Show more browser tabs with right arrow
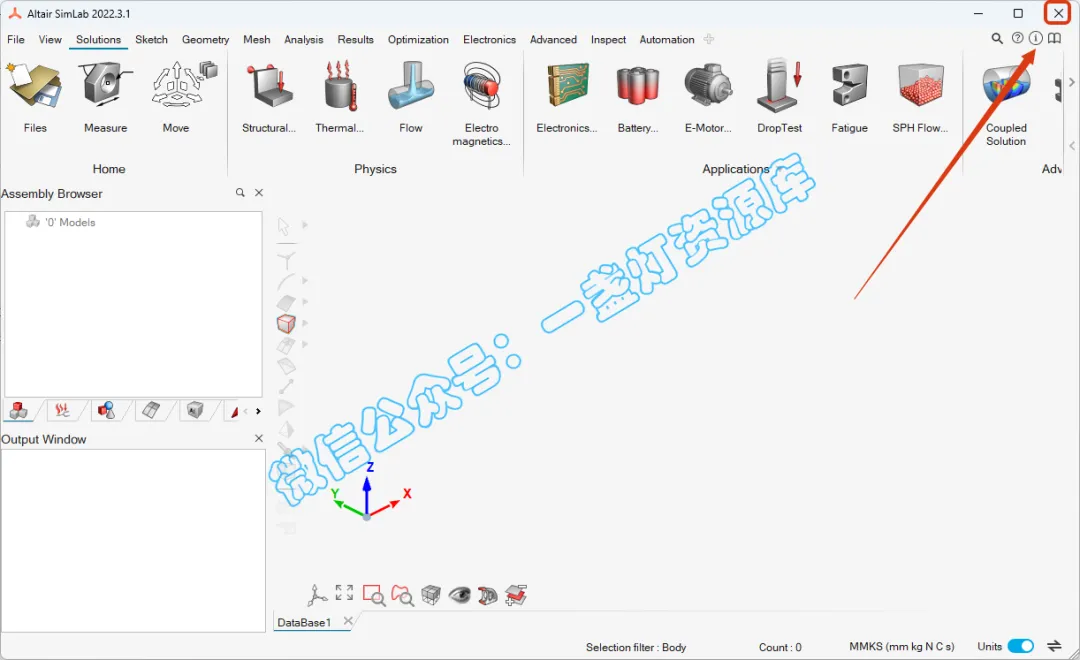1080x660 pixels. click(258, 411)
